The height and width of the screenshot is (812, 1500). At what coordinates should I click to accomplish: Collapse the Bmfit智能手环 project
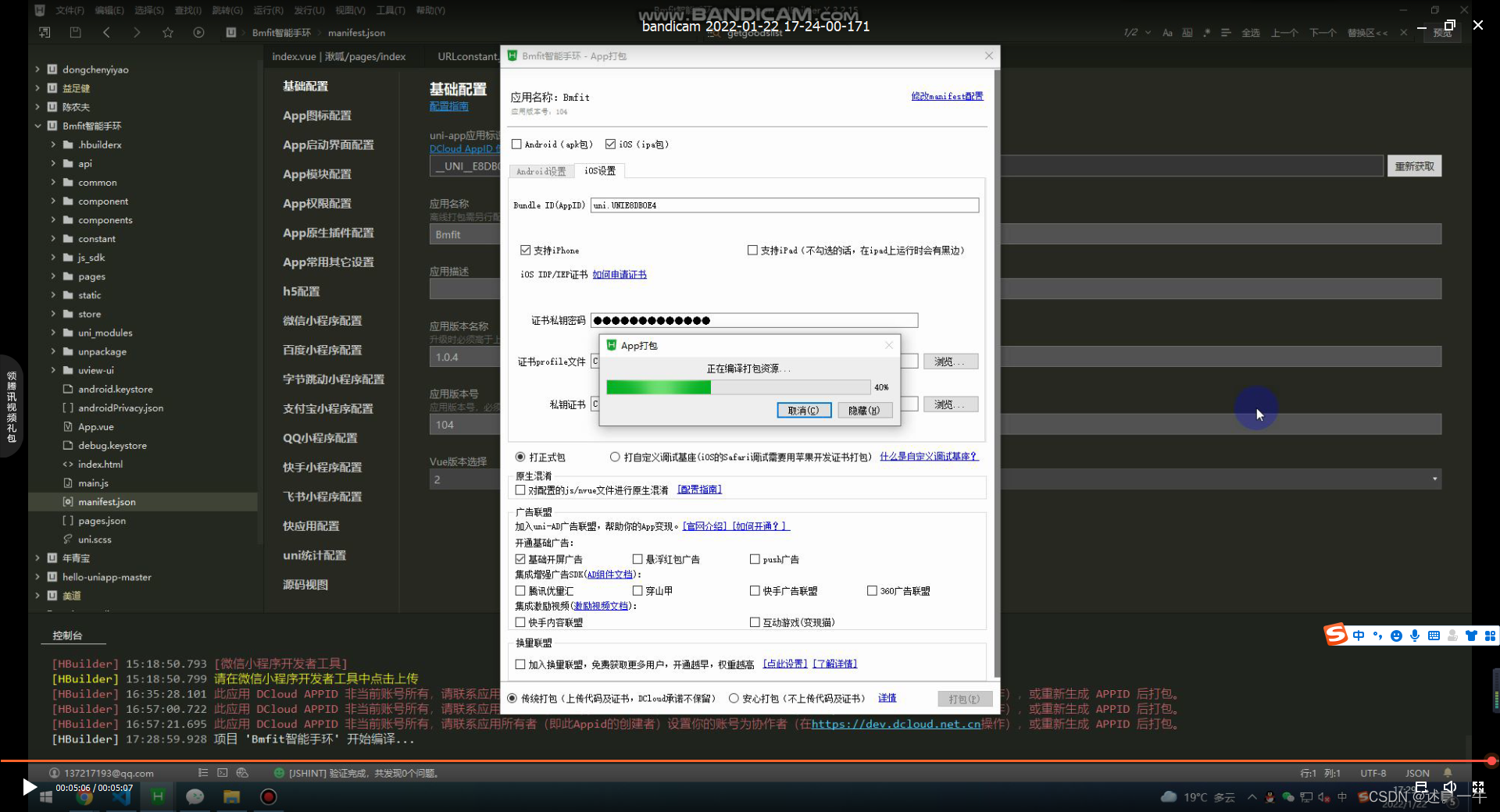click(37, 126)
